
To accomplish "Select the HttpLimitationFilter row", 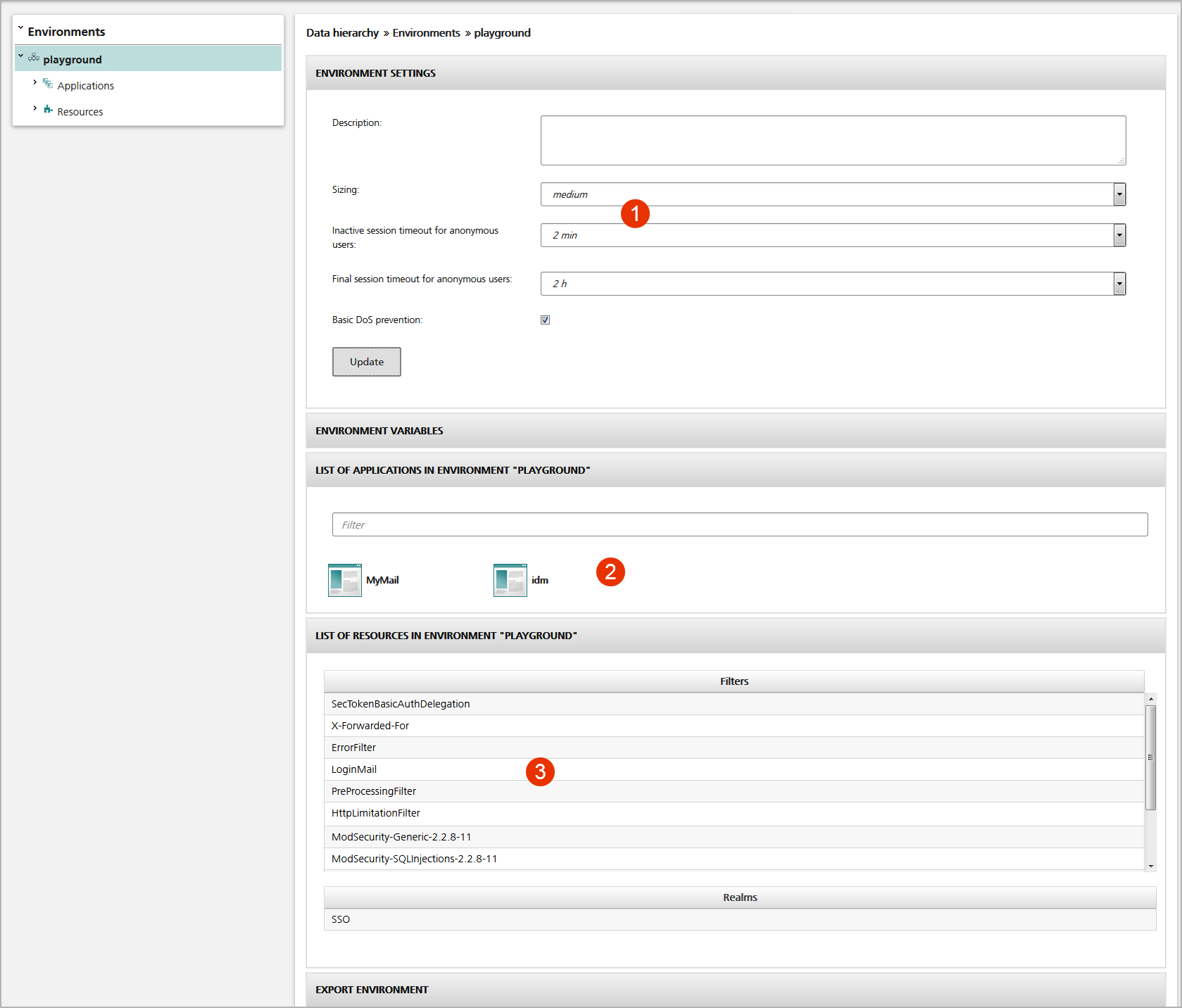I will click(x=734, y=814).
